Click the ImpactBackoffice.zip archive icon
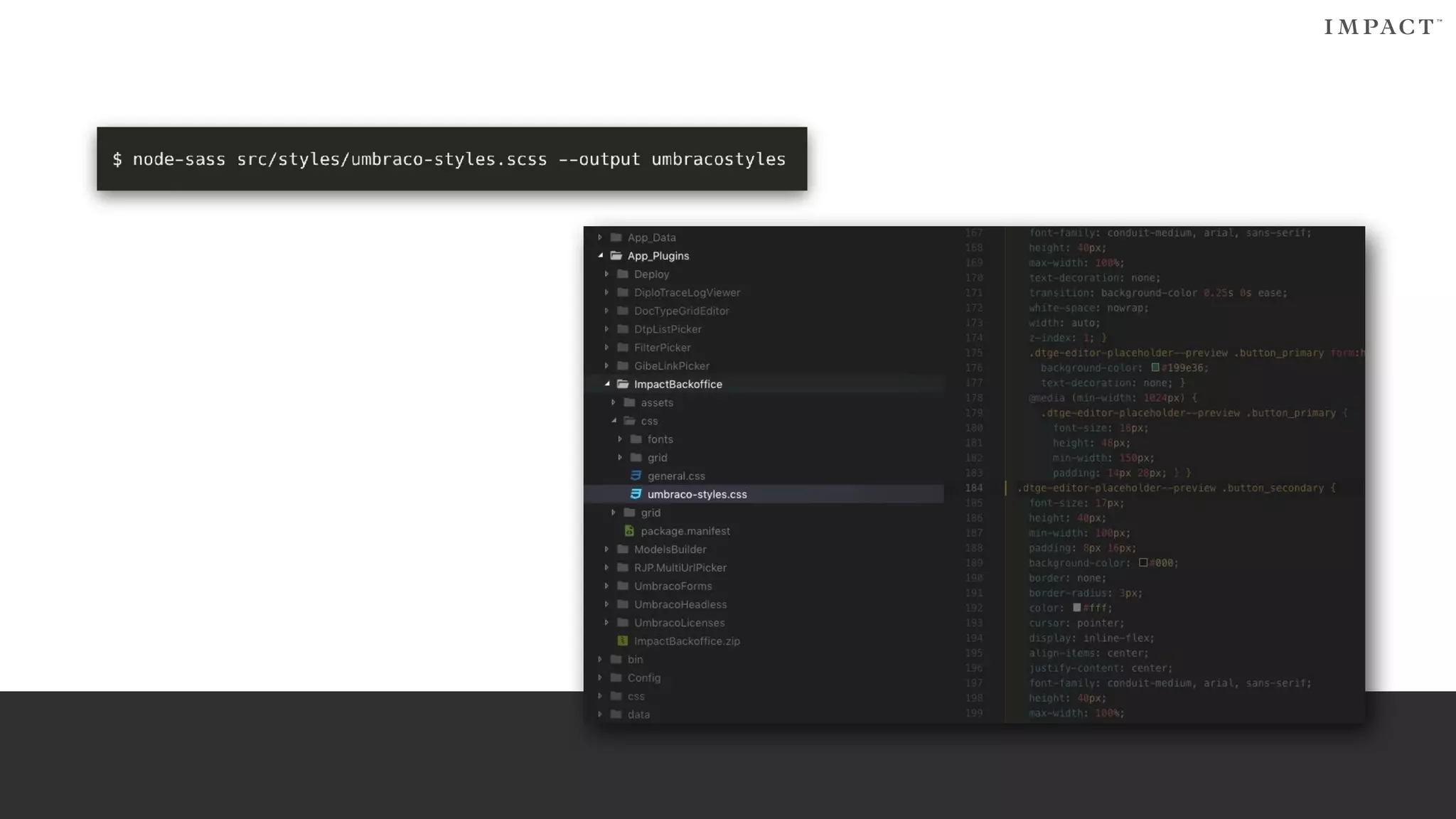1456x819 pixels. tap(623, 641)
